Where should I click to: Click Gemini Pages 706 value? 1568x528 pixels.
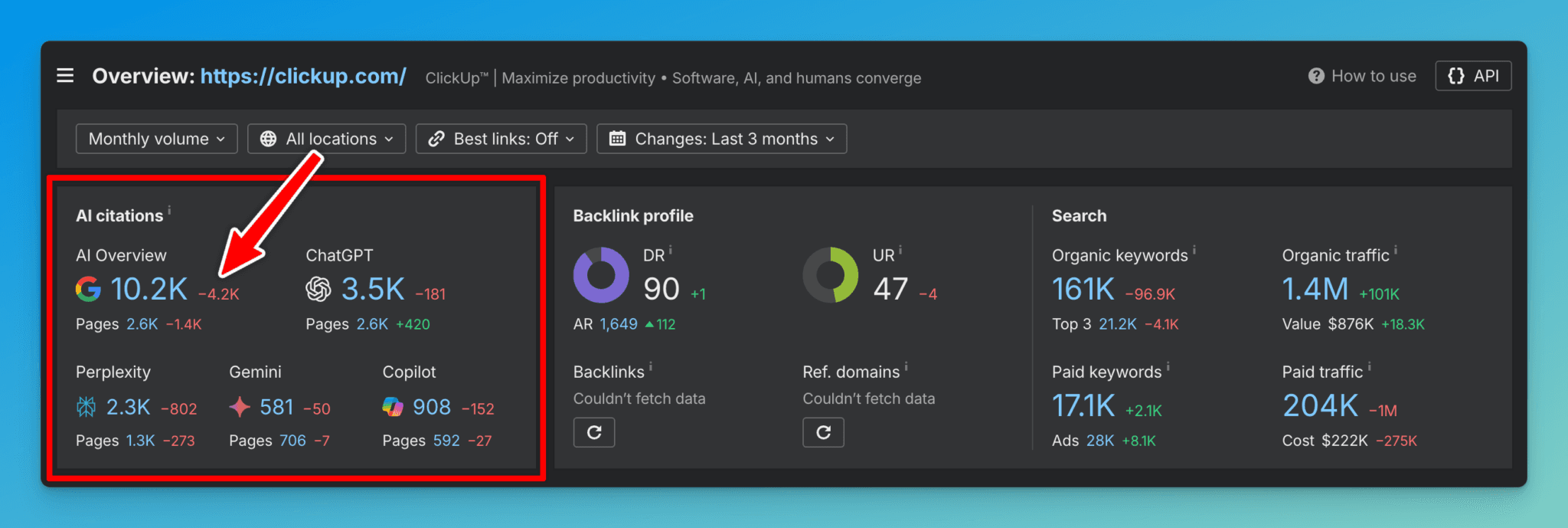292,441
